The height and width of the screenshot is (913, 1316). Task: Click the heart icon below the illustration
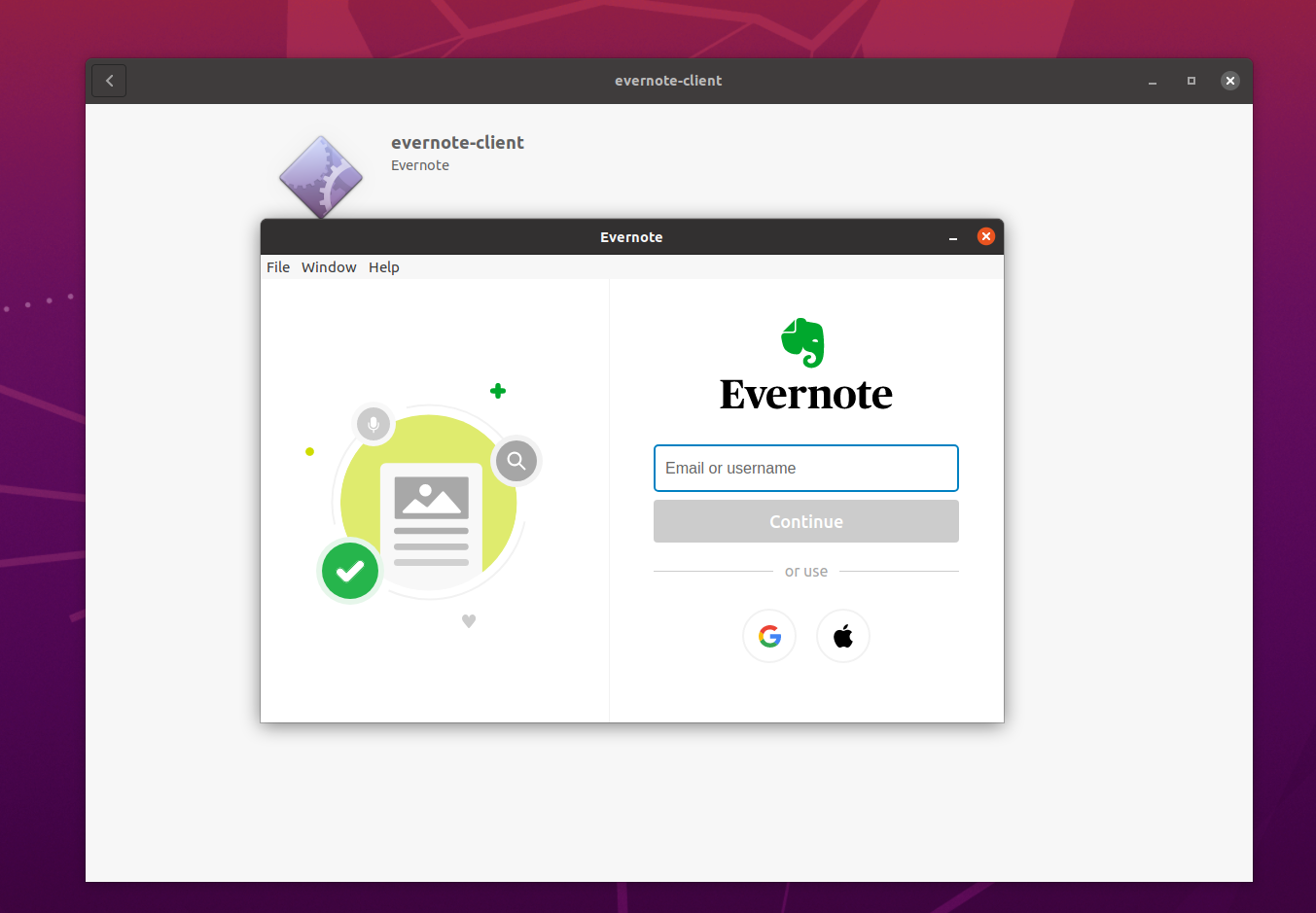(469, 620)
